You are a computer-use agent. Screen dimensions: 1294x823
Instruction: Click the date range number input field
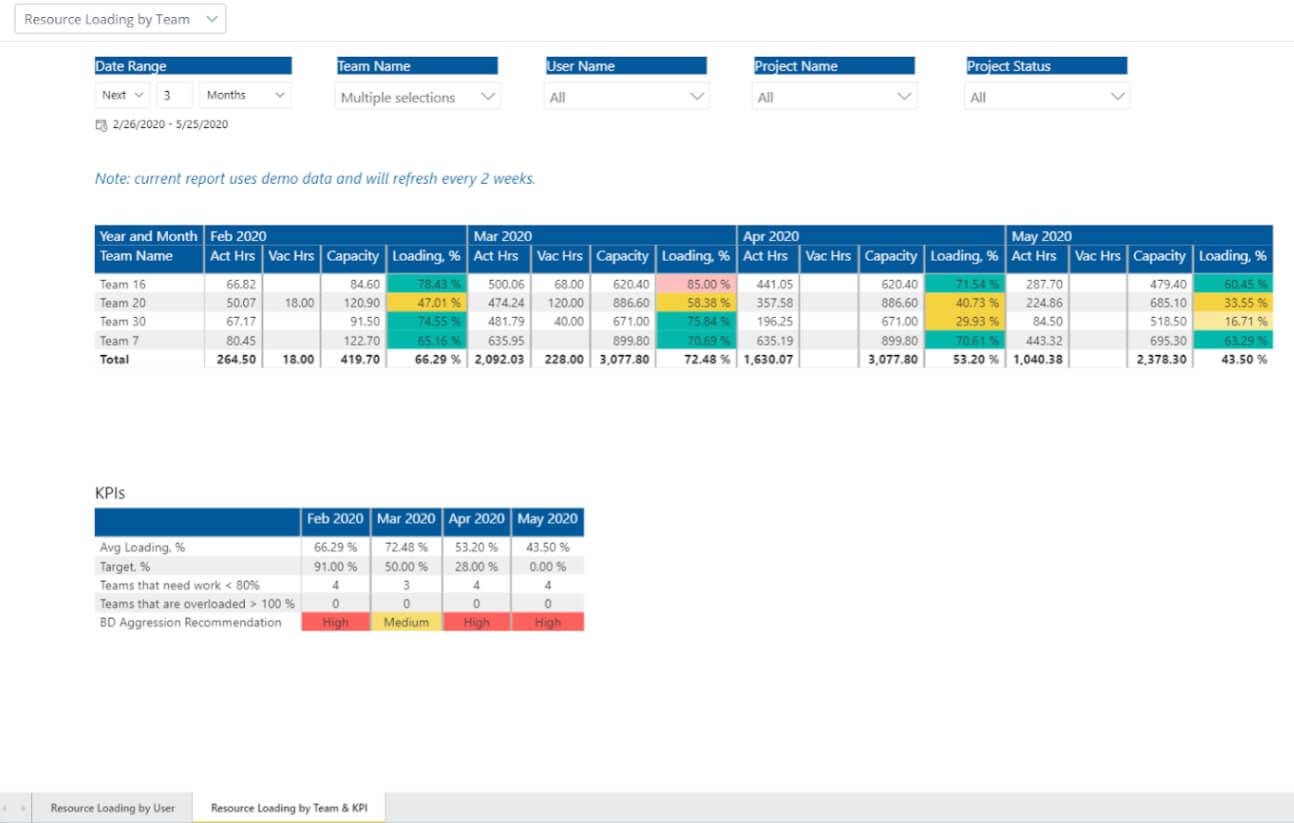(x=175, y=95)
